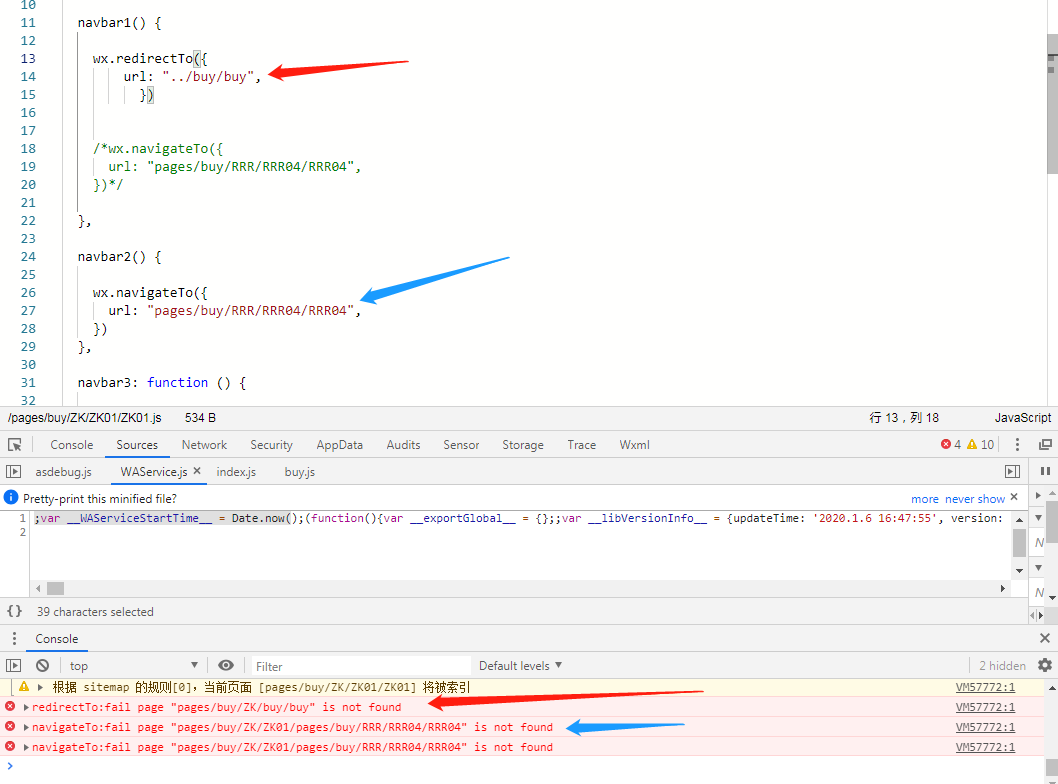Click the url "../buy/buy" string
This screenshot has height=784, width=1058.
coord(208,76)
